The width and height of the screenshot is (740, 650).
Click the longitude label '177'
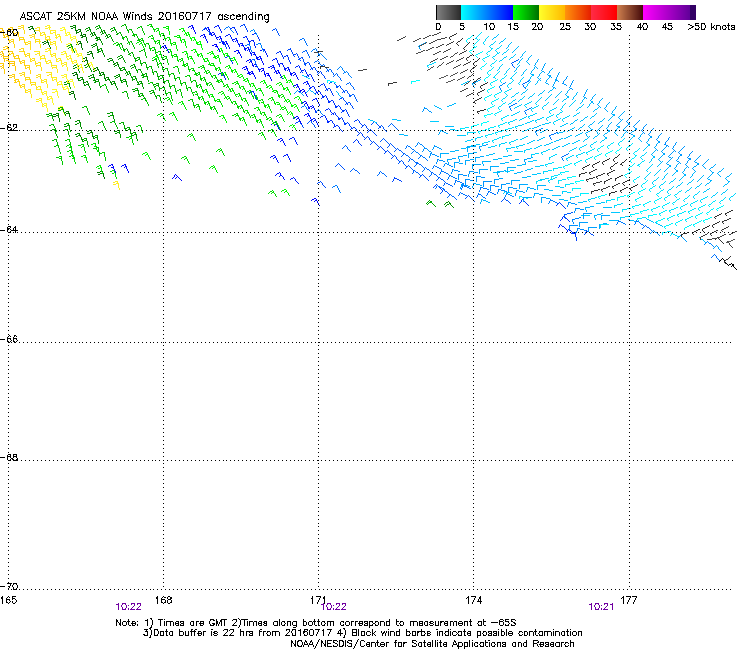click(629, 600)
